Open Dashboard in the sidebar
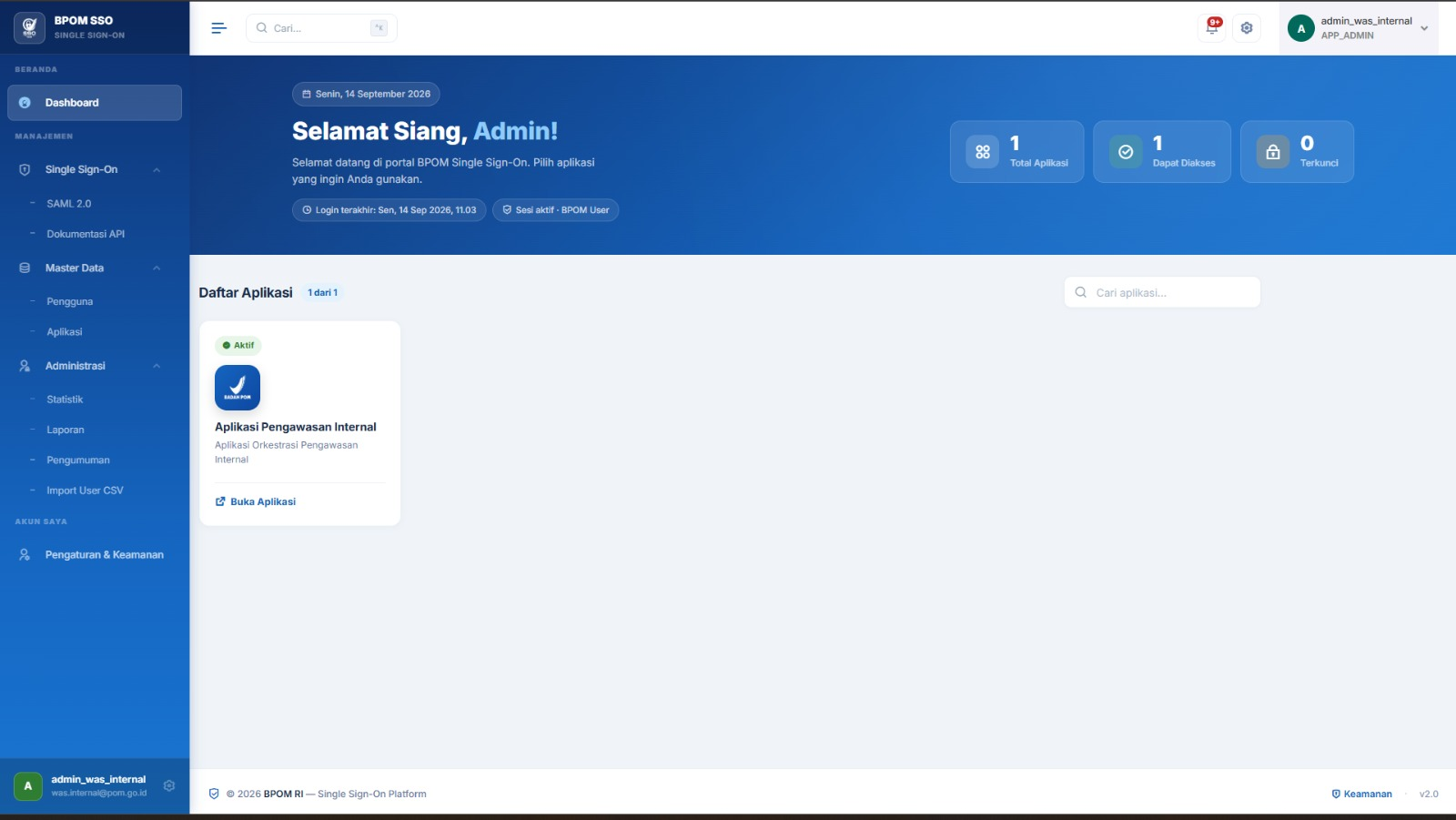The width and height of the screenshot is (1456, 820). click(95, 103)
